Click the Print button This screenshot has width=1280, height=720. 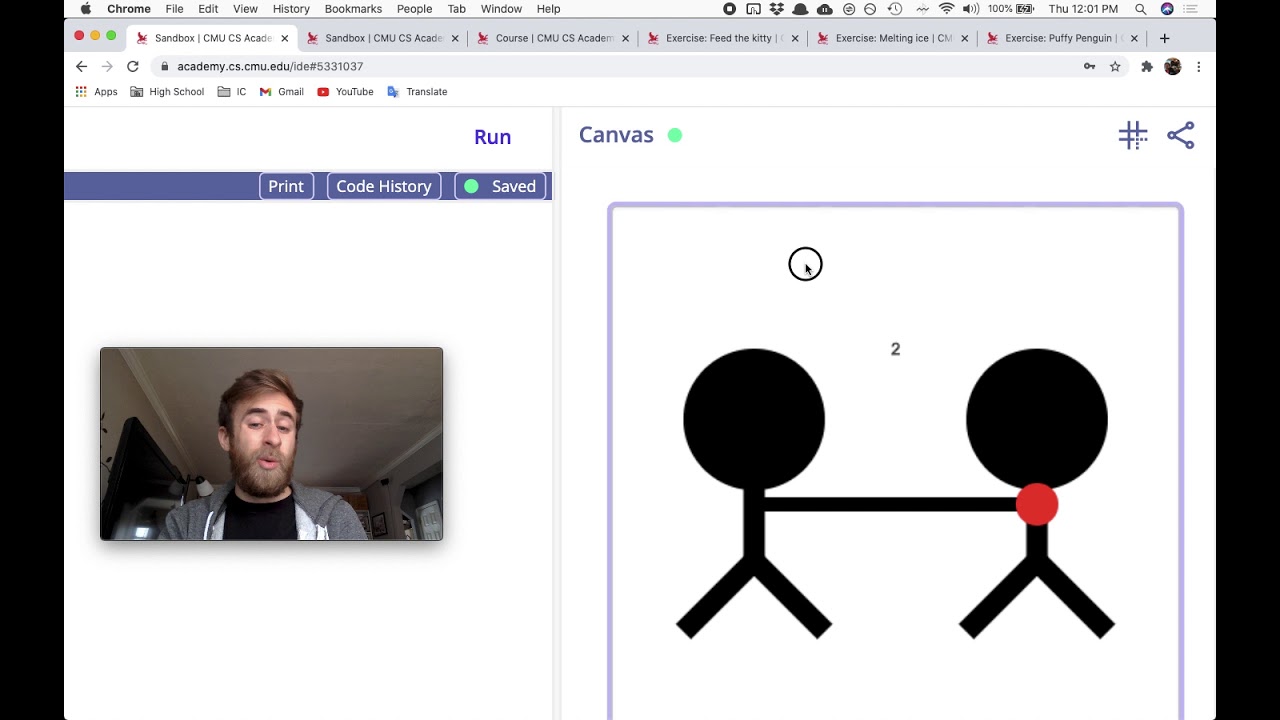(x=286, y=186)
